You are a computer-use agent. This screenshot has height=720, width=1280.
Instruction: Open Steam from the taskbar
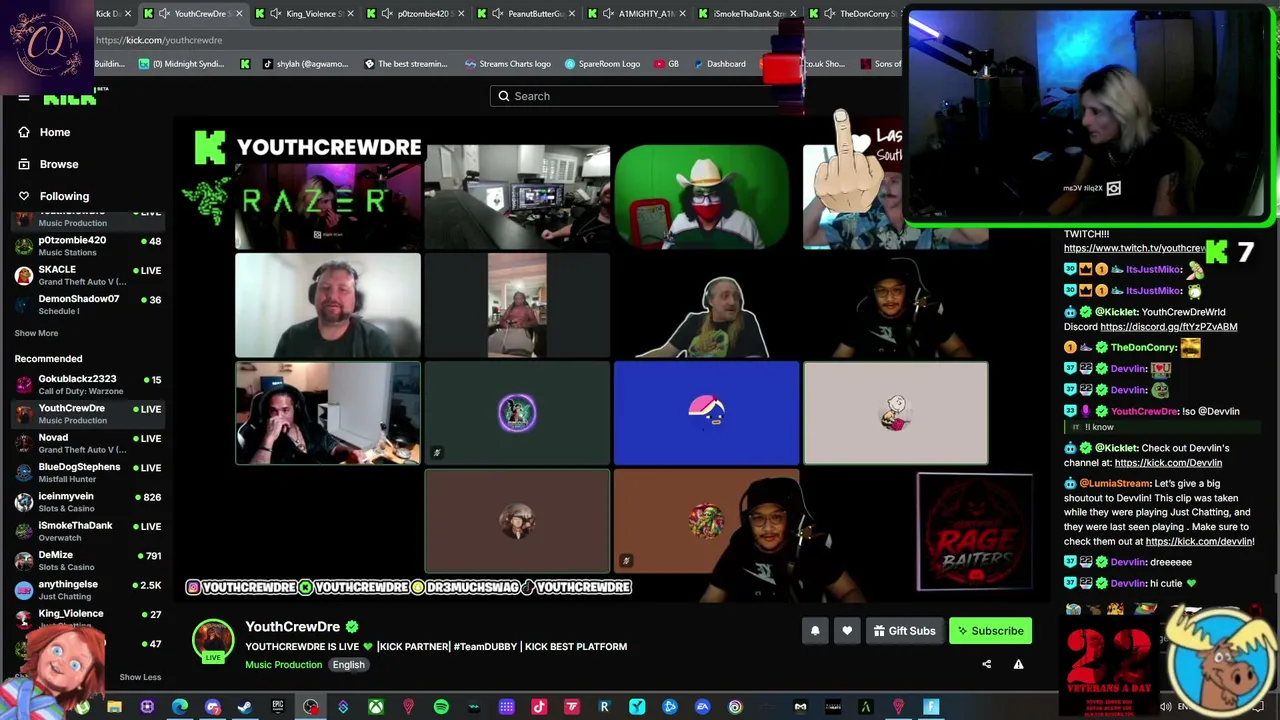pyautogui.click(x=245, y=708)
